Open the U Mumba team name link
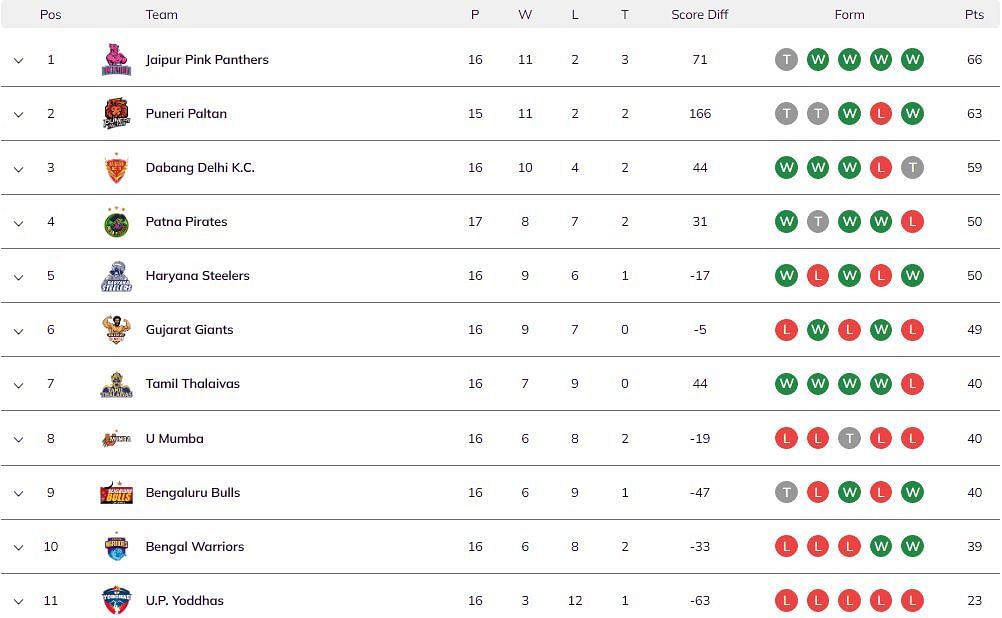Image resolution: width=1002 pixels, height=618 pixels. pos(175,438)
